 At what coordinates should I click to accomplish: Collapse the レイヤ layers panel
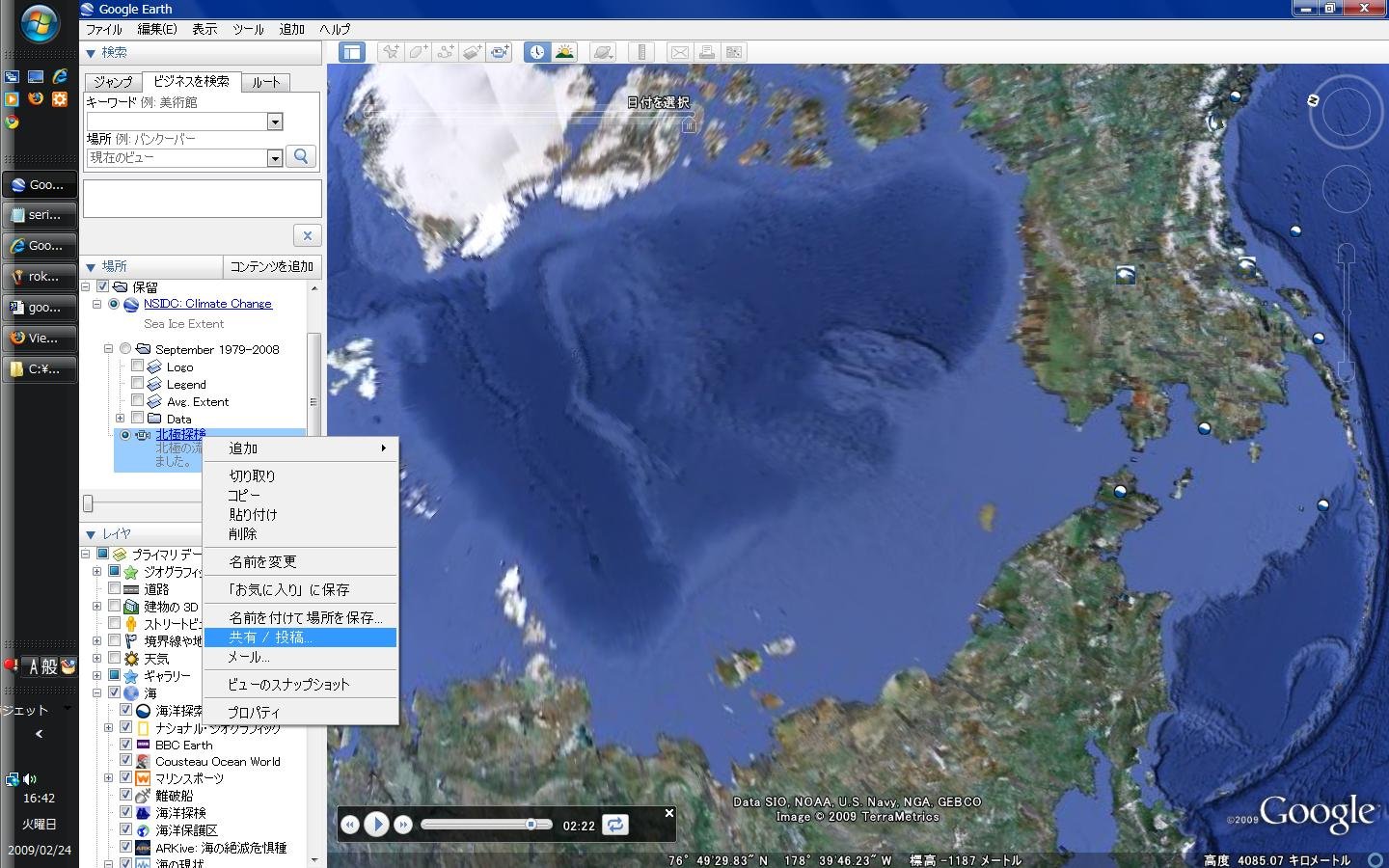pyautogui.click(x=91, y=534)
